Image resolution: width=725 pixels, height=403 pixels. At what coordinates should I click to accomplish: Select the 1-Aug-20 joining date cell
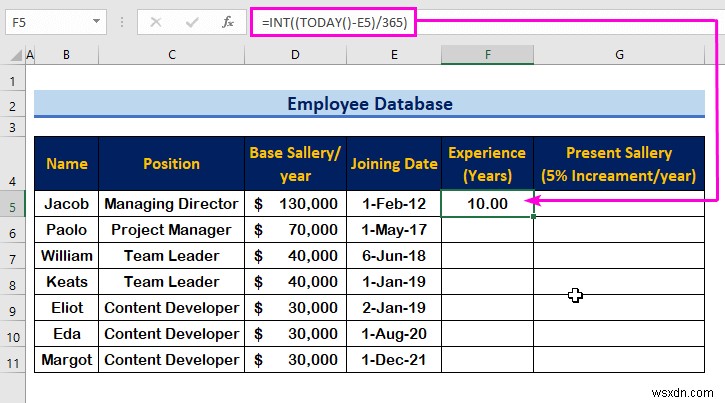coord(394,334)
